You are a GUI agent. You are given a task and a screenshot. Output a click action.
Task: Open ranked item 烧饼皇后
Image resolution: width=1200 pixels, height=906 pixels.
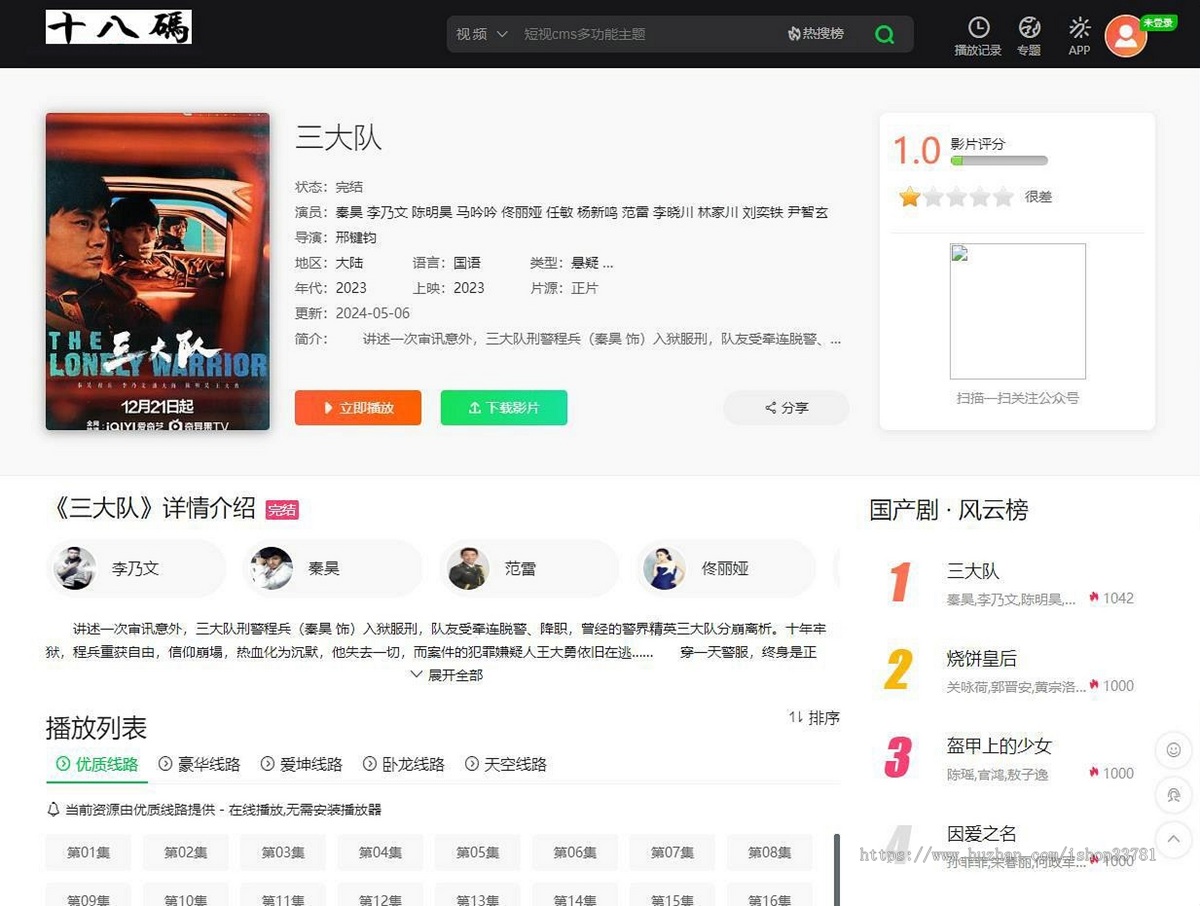[x=982, y=658]
